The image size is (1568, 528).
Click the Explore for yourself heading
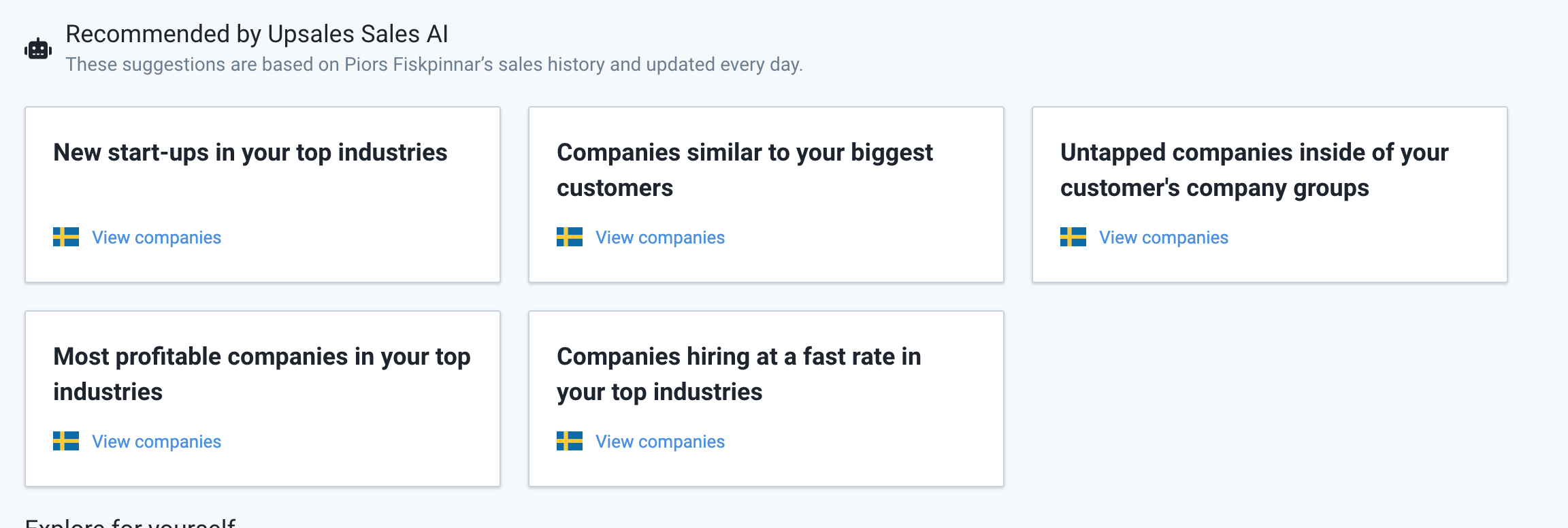(130, 522)
